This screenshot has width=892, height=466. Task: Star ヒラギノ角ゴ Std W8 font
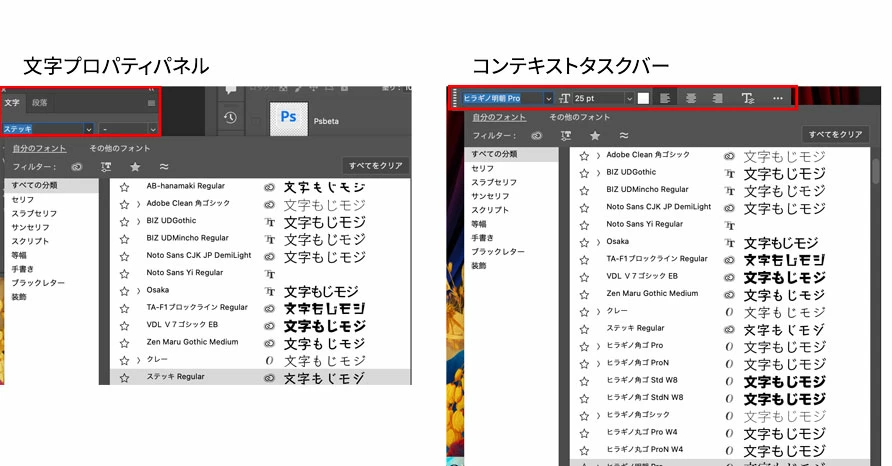(584, 381)
